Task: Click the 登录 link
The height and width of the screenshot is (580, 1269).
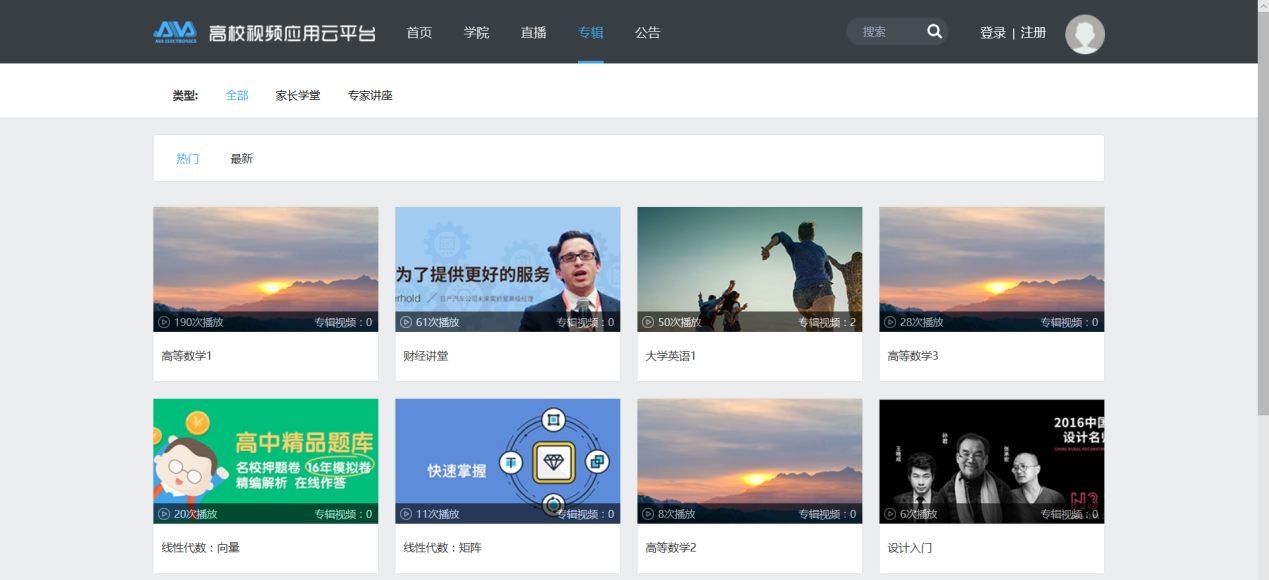Action: coord(993,32)
